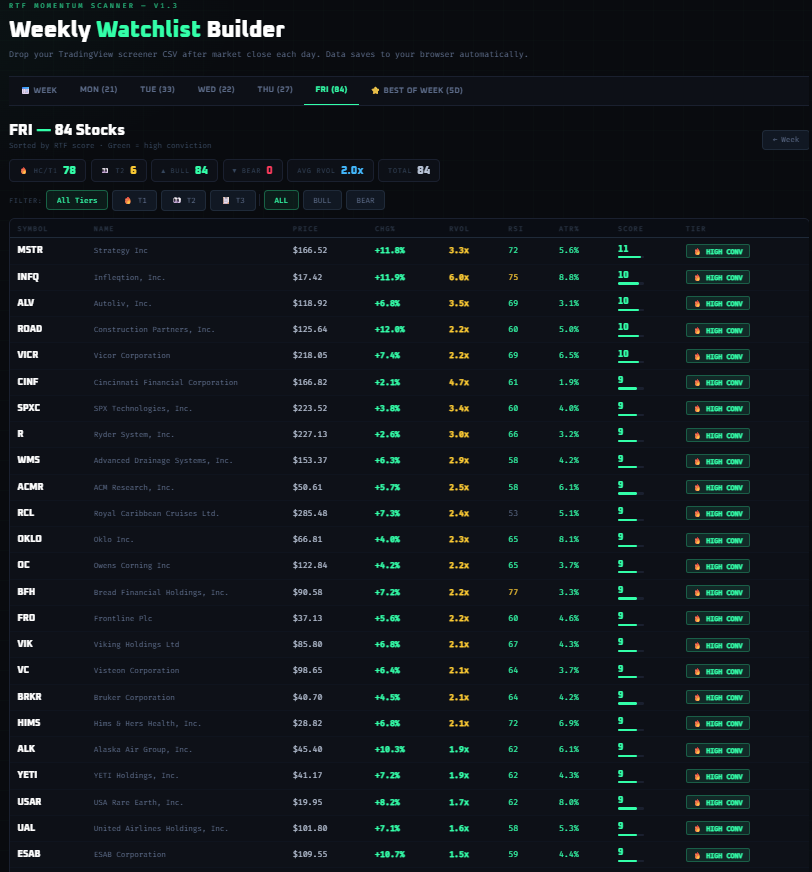Sort by the SCORE column header
Viewport: 812px width, 872px height.
630,229
